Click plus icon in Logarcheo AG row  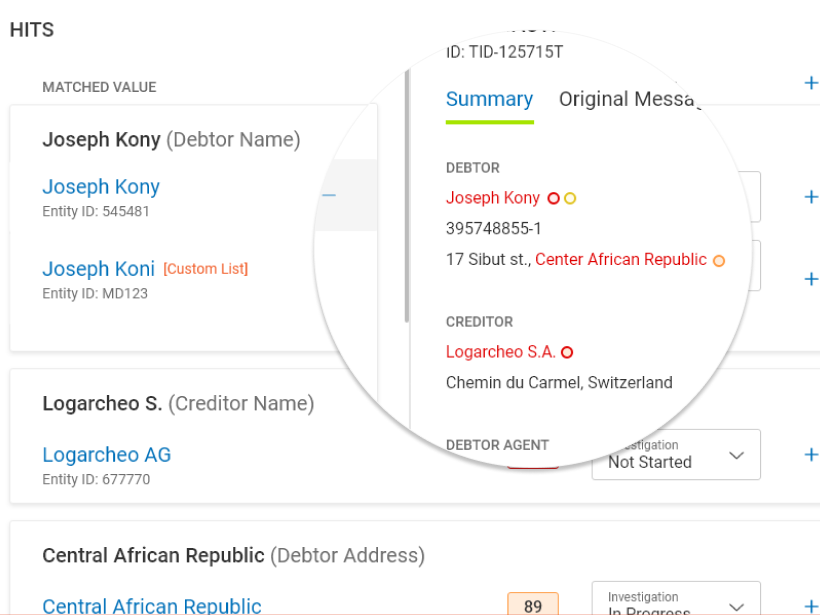pyautogui.click(x=811, y=455)
